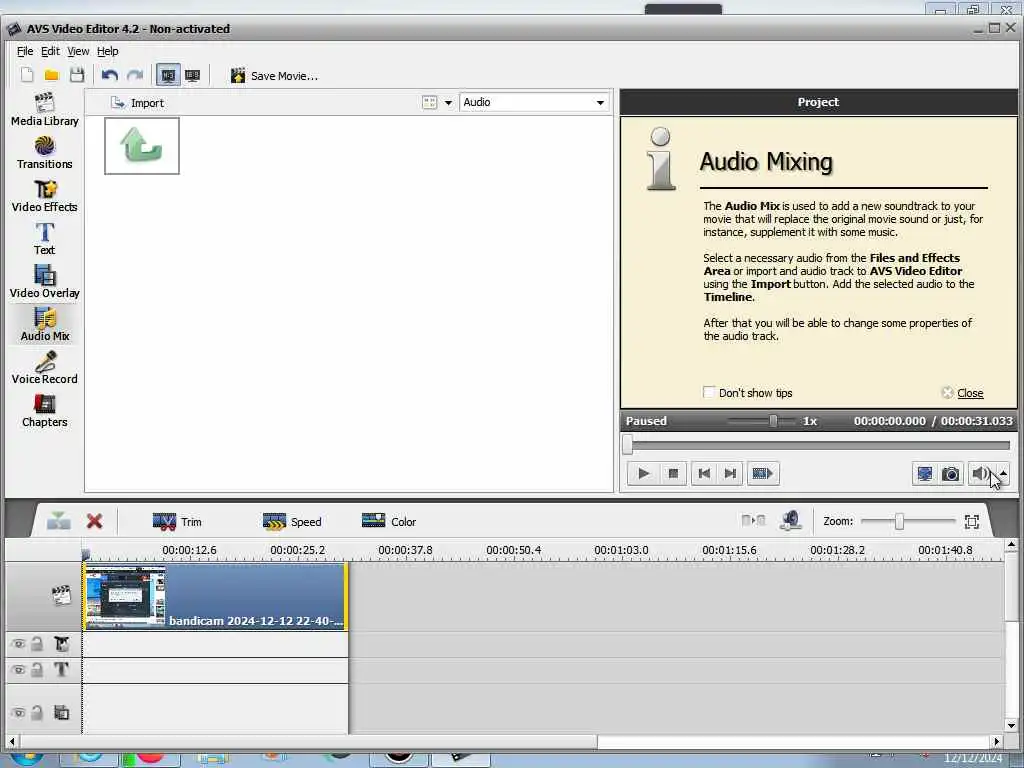Click the timeline audio speaker icon
Viewport: 1024px width, 768px height.
pos(791,520)
